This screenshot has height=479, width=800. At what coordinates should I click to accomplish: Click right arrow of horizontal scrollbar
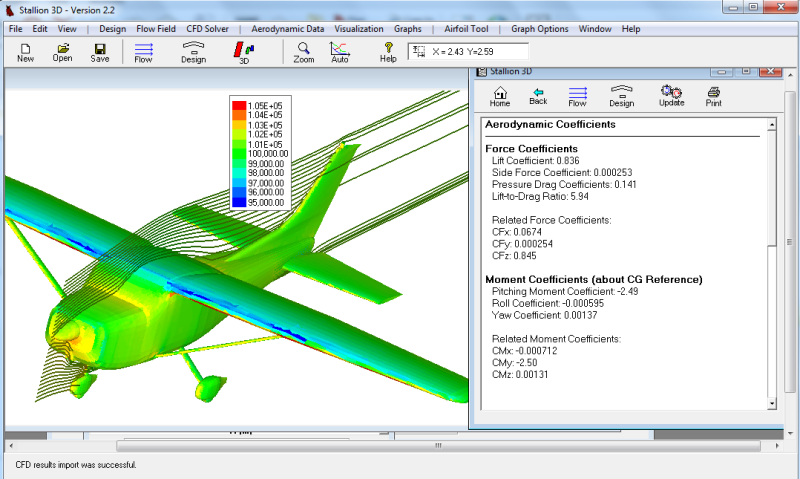tap(777, 446)
